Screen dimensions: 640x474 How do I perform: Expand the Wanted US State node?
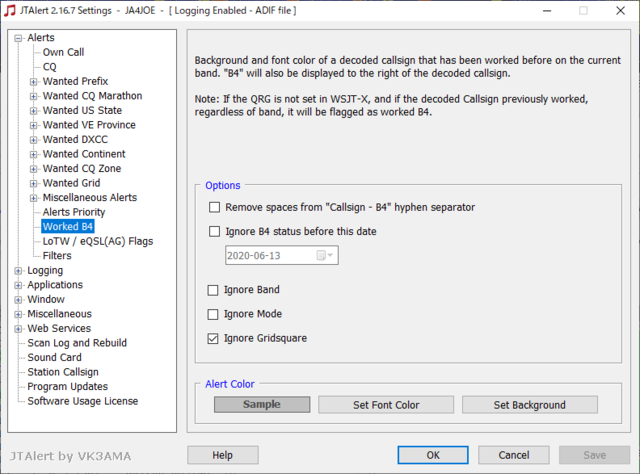tap(33, 111)
